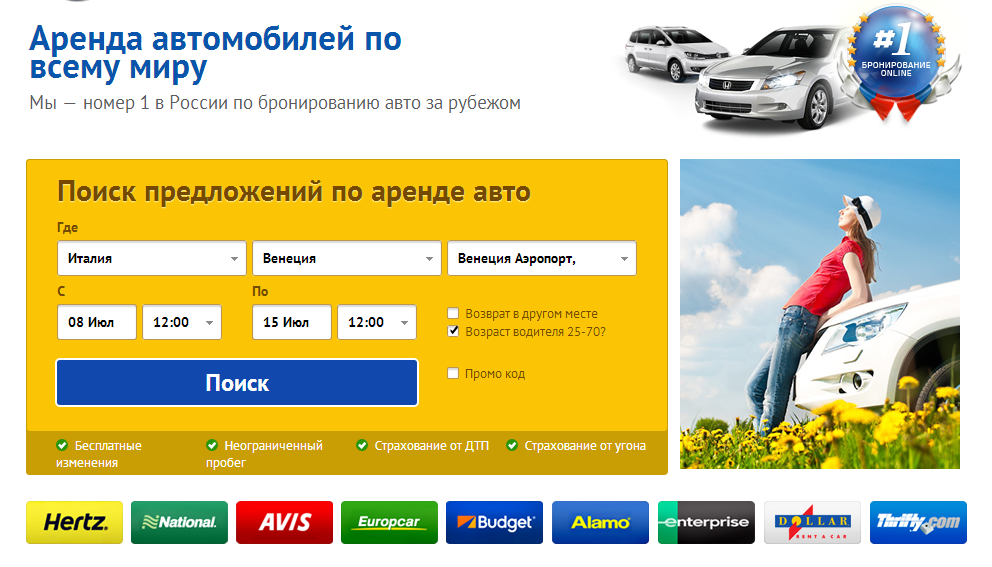The height and width of the screenshot is (567, 992).
Task: Change the pickup time 12:00 dropdown
Action: point(182,322)
